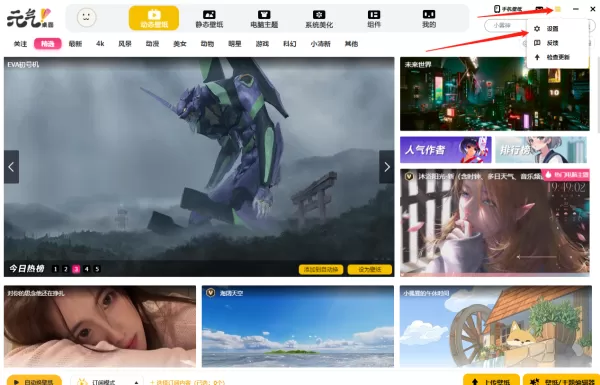600x385 pixels.
Task: Select the 动物 animals category
Action: [207, 44]
